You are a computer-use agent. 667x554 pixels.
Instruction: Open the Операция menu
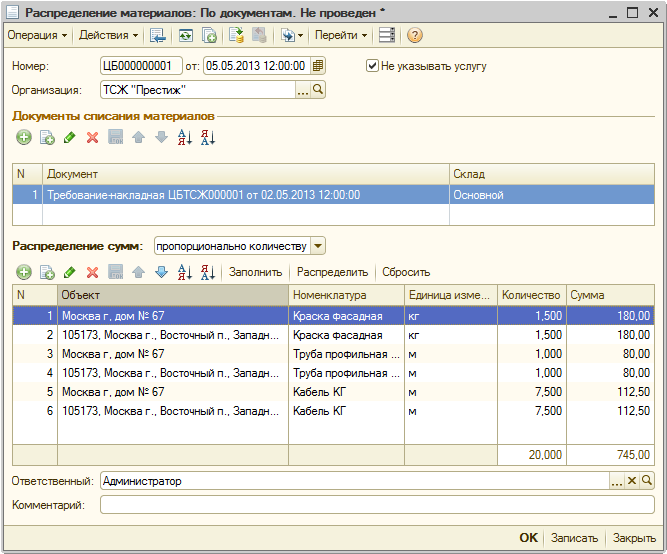(37, 35)
